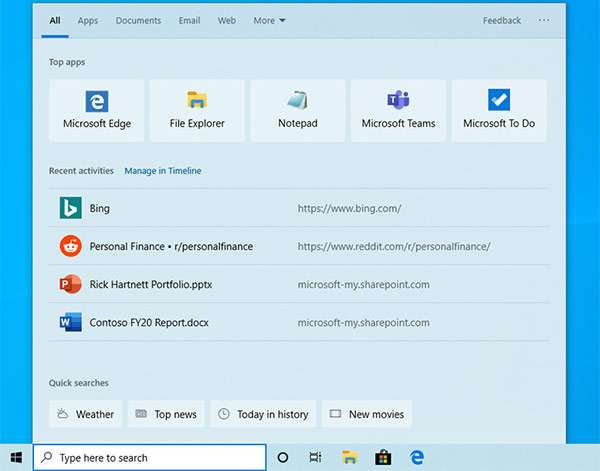Select the Documents tab
The image size is (600, 471).
[138, 20]
